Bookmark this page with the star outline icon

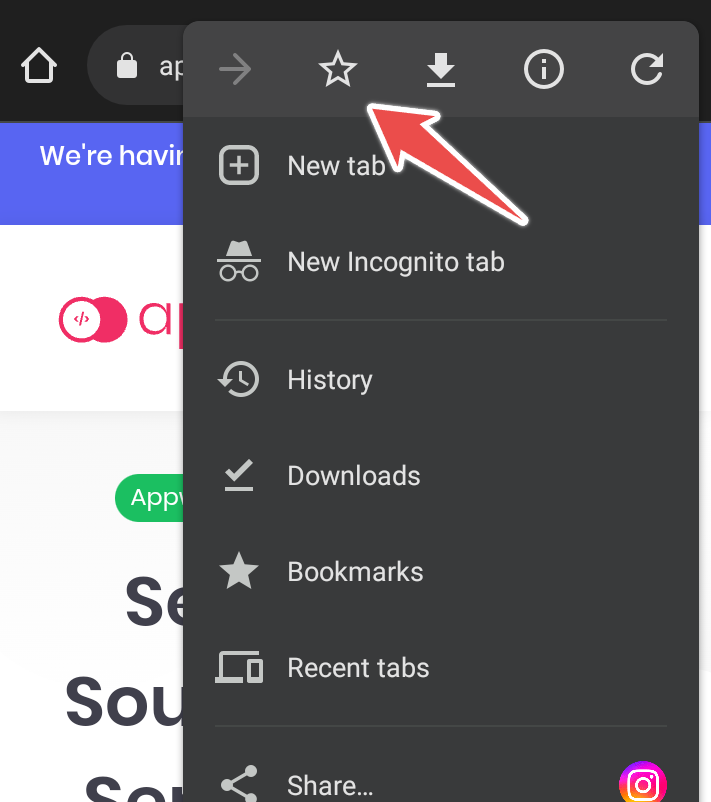point(338,69)
